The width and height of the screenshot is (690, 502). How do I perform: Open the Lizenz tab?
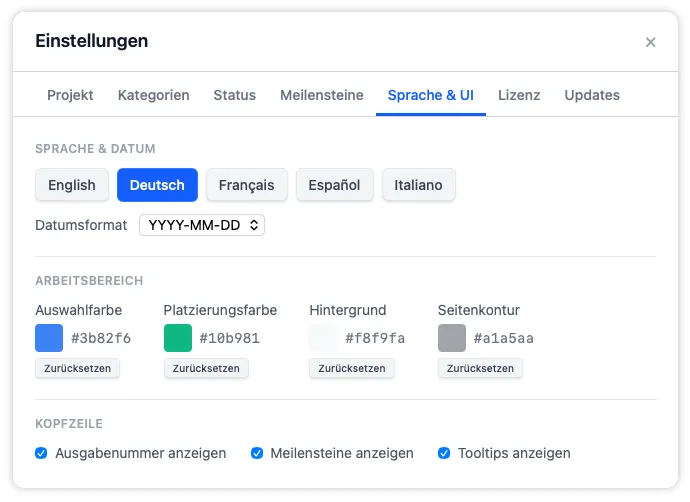click(x=519, y=95)
